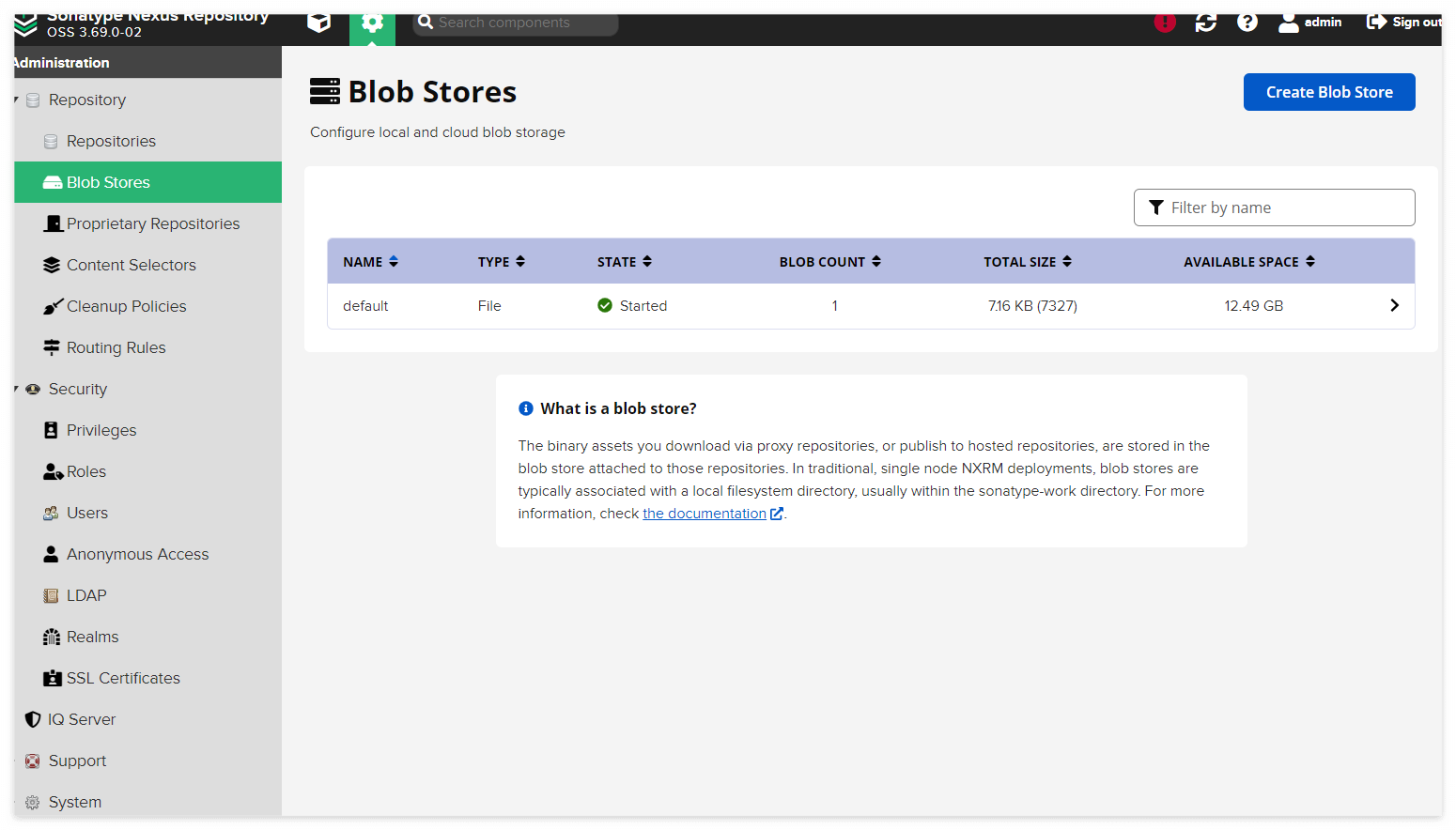Sort the table by BLOB COUNT column
This screenshot has height=830, width=1456.
(x=830, y=262)
